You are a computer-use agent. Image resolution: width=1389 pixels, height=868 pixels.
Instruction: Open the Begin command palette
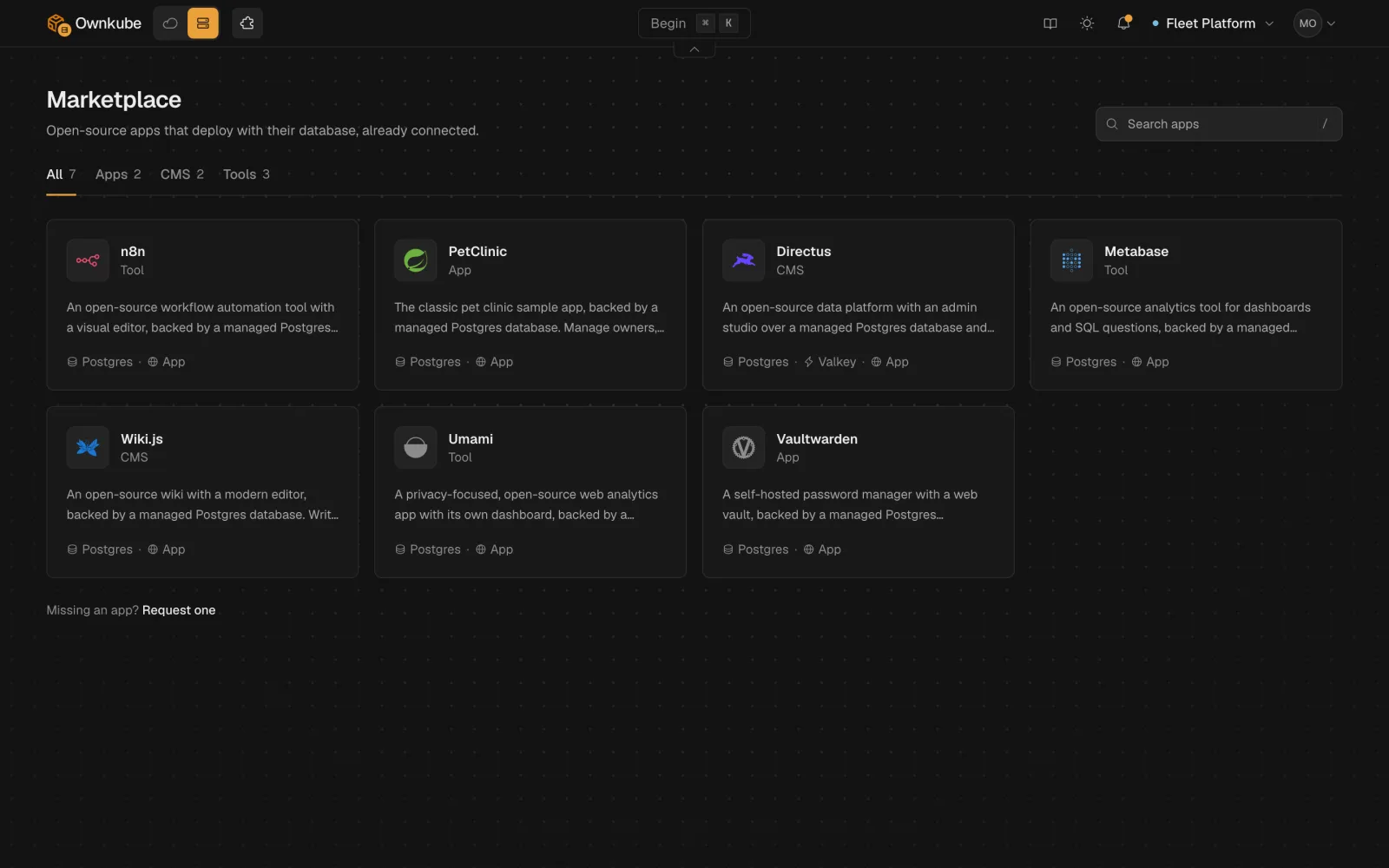point(694,23)
